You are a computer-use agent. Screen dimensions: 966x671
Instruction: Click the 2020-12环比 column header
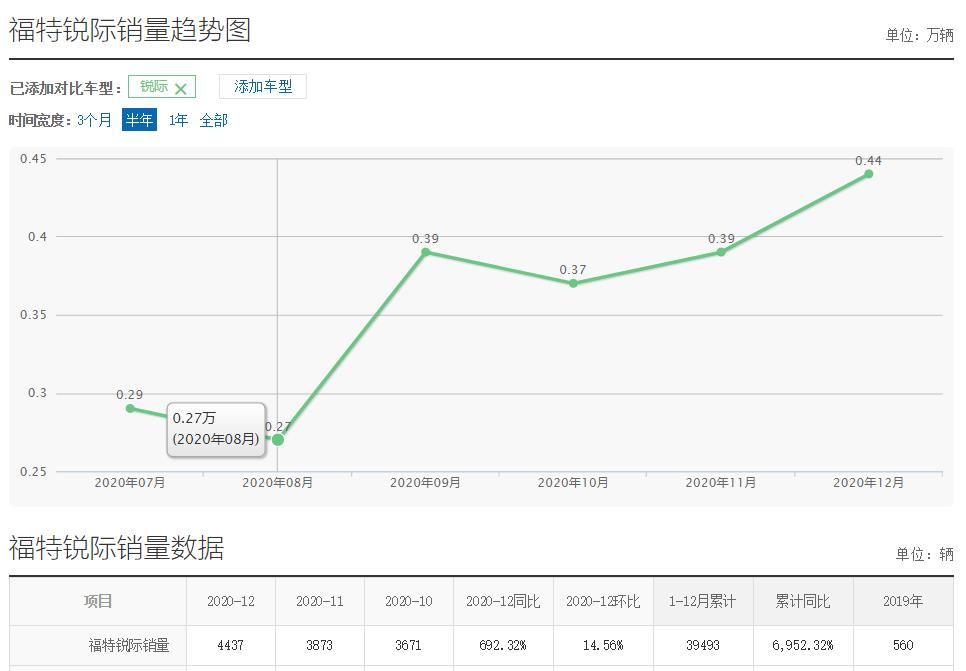pos(603,601)
